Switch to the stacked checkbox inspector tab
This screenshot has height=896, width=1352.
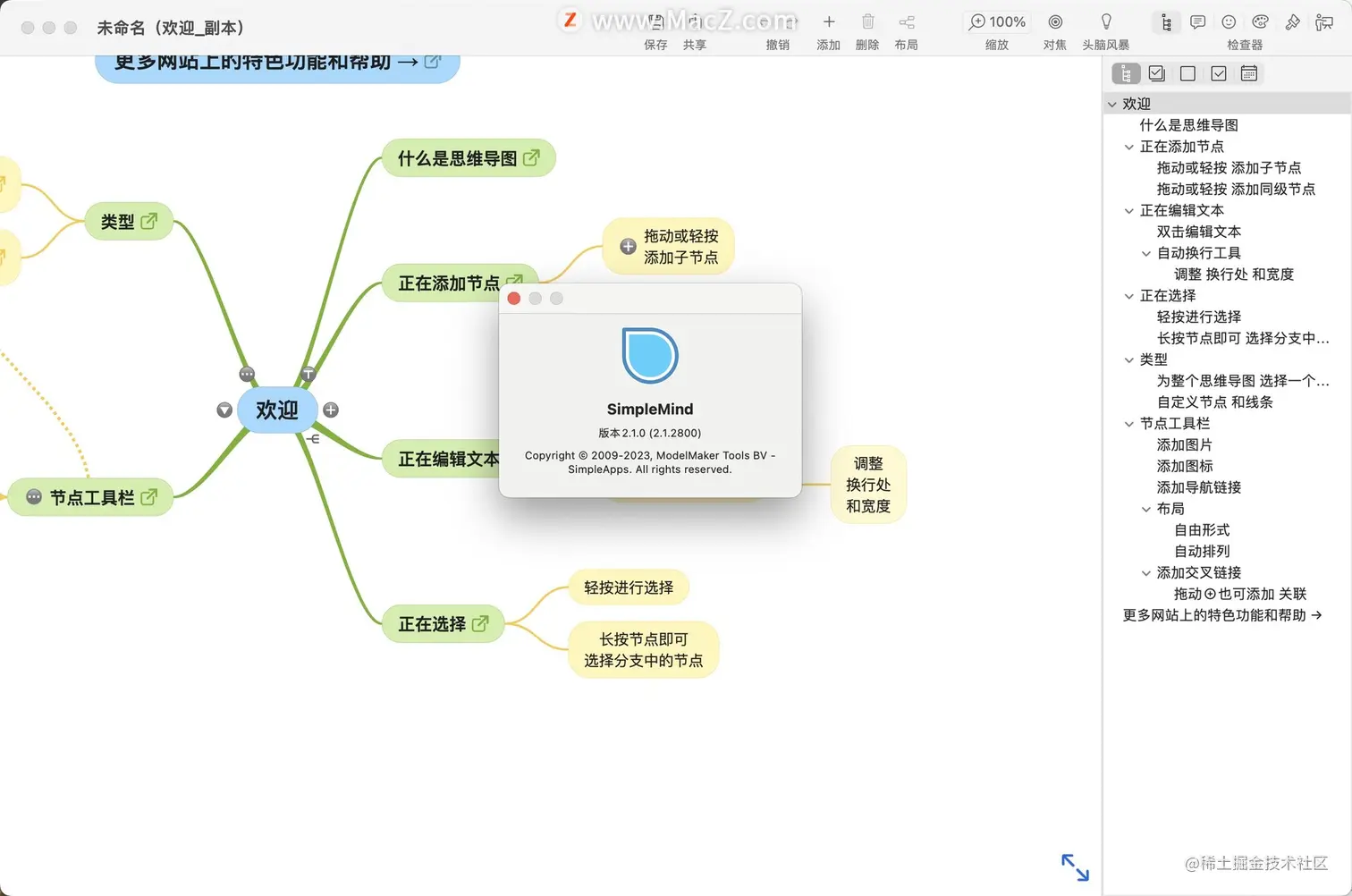click(x=1156, y=74)
